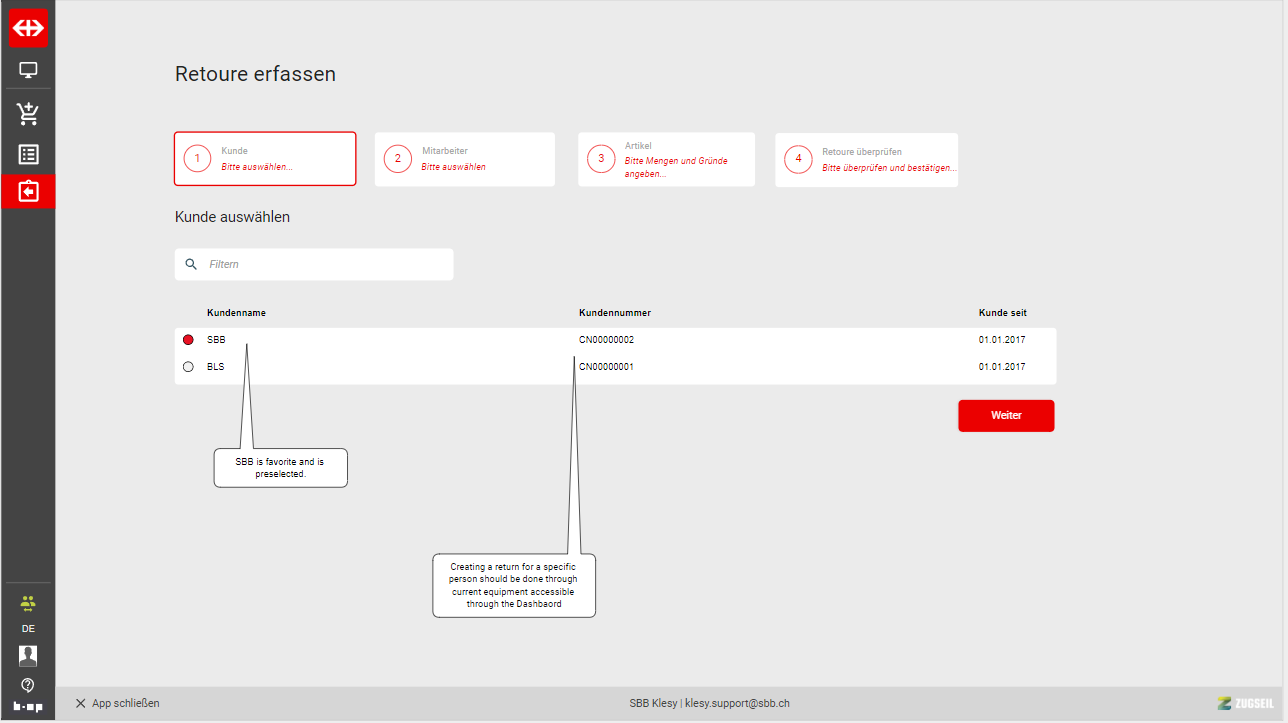Screen dimensions: 1288x723
Task: Go to step 1 Kunde
Action: (265, 159)
